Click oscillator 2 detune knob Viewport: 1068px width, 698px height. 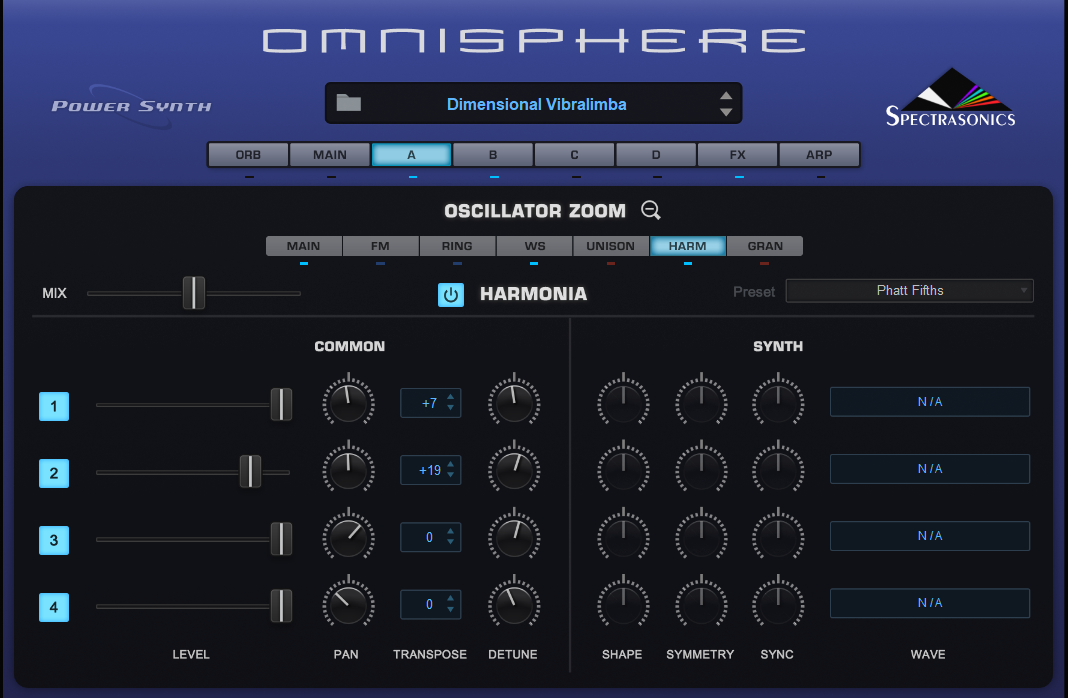point(514,469)
